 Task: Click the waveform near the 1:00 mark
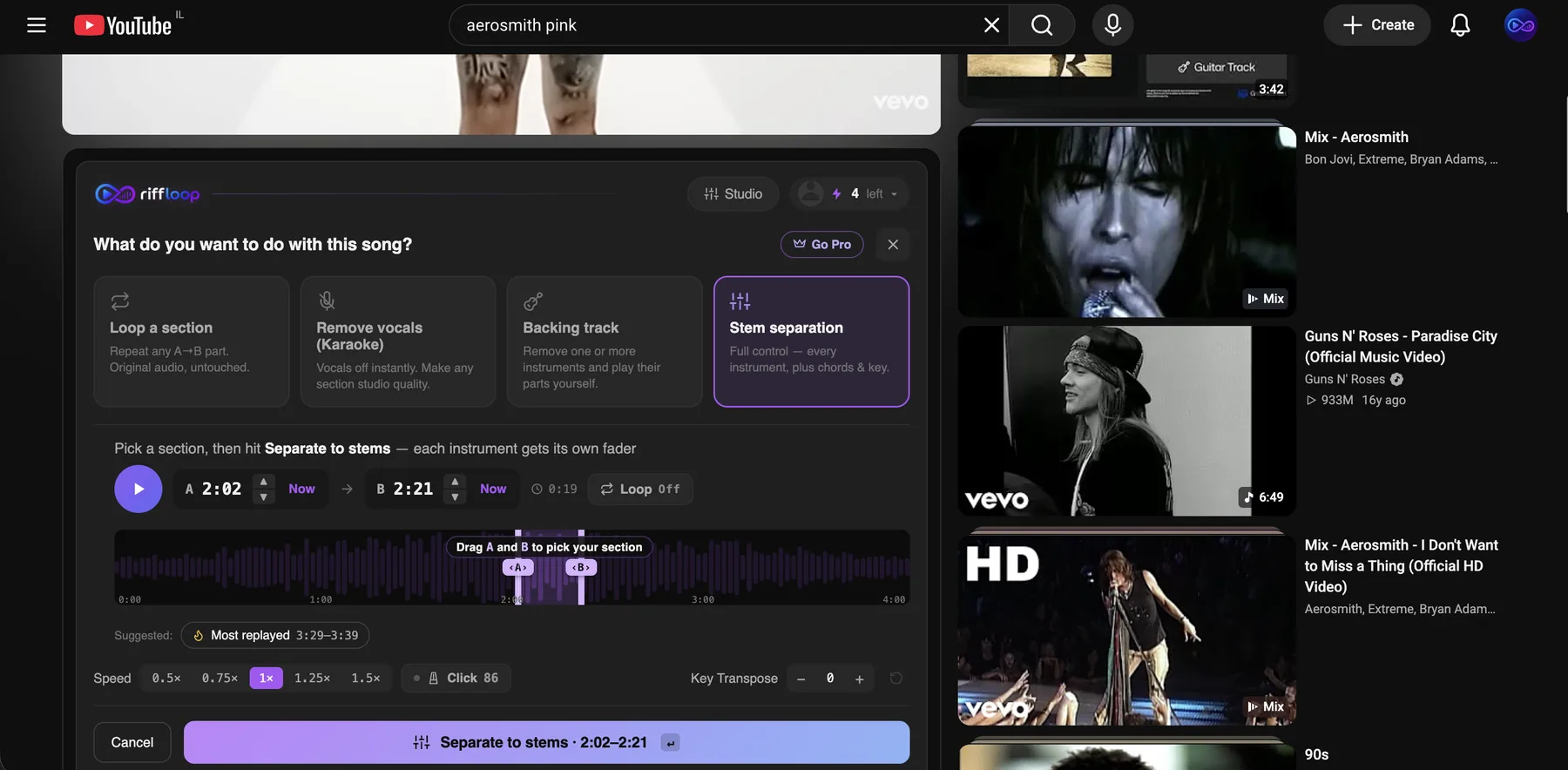coord(321,567)
